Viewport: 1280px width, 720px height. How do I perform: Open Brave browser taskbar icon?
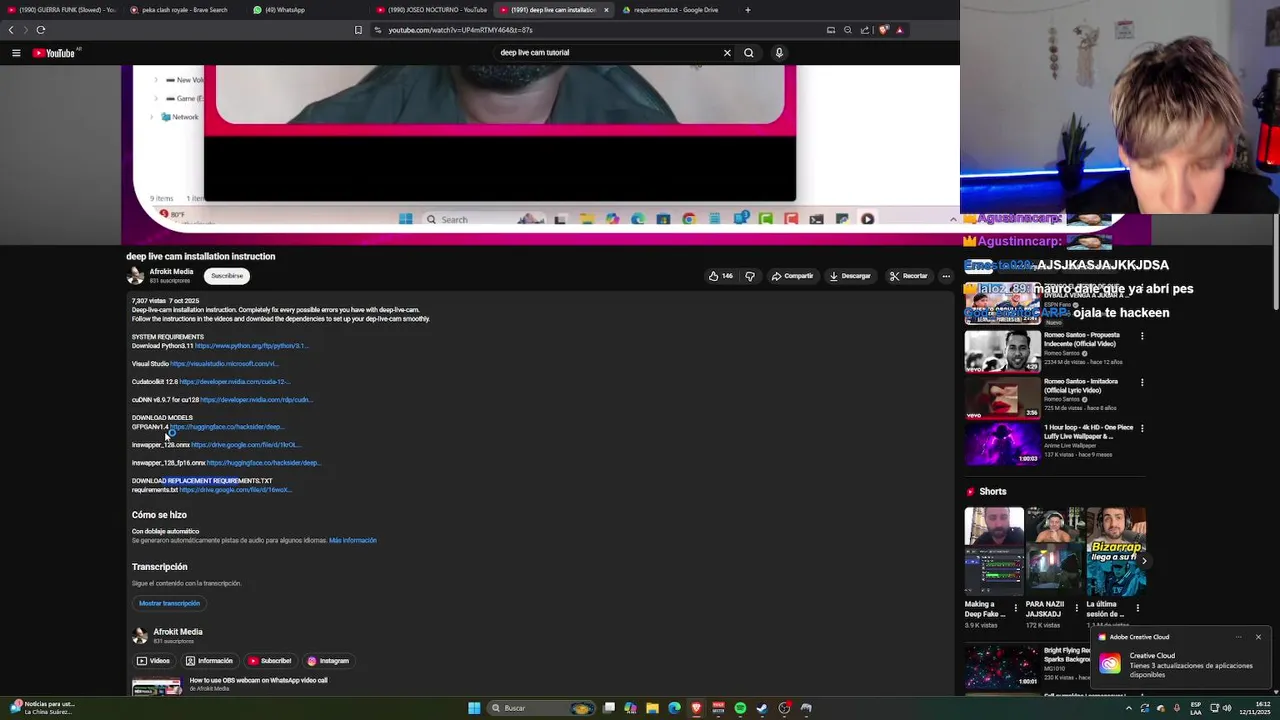tap(696, 708)
